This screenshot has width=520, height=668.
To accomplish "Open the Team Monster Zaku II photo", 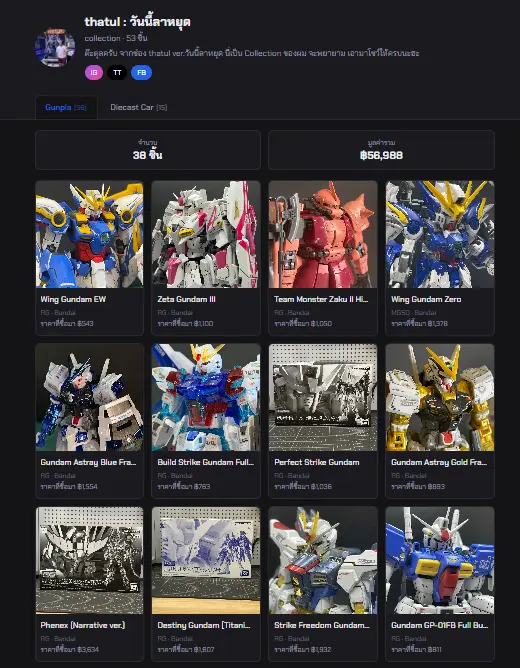I will pos(323,234).
